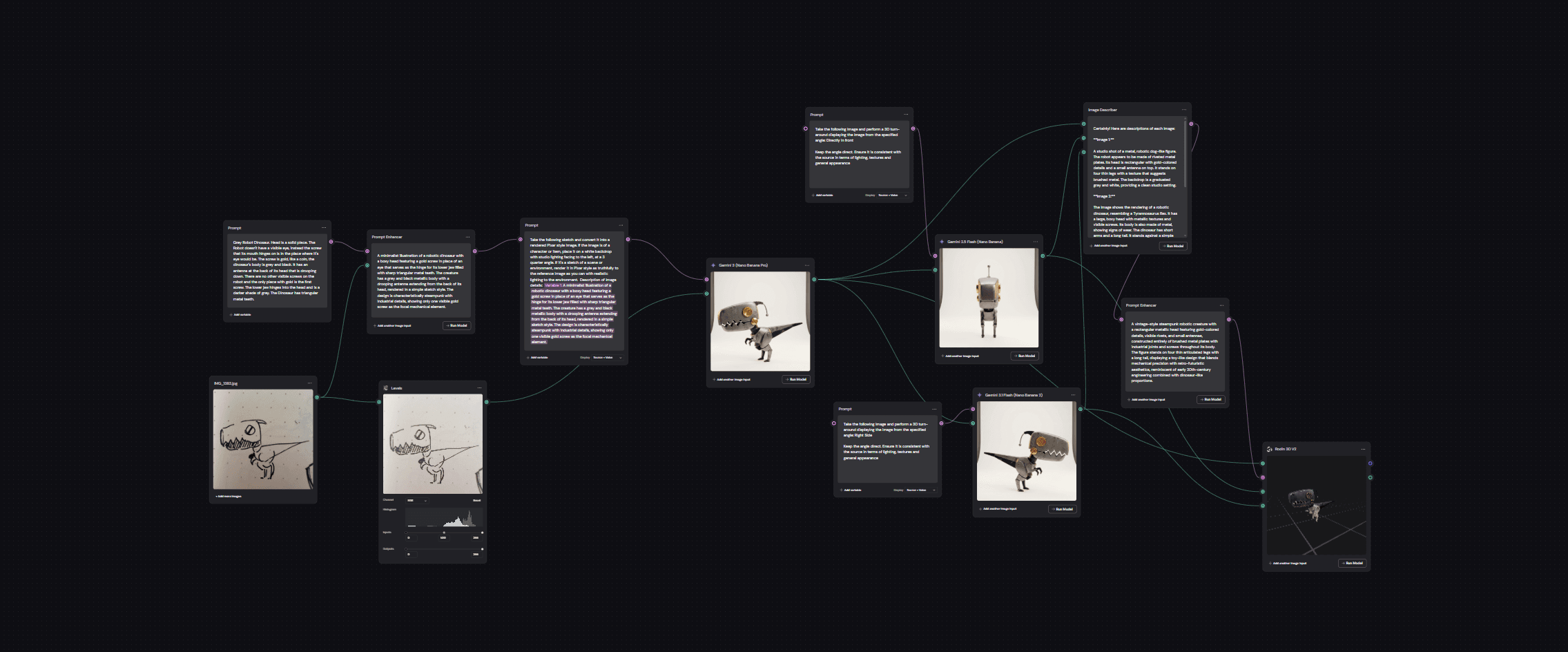This screenshot has width=1568, height=652.
Task: Click the purple text input port of Rodin 3D V2
Action: pyautogui.click(x=1263, y=477)
